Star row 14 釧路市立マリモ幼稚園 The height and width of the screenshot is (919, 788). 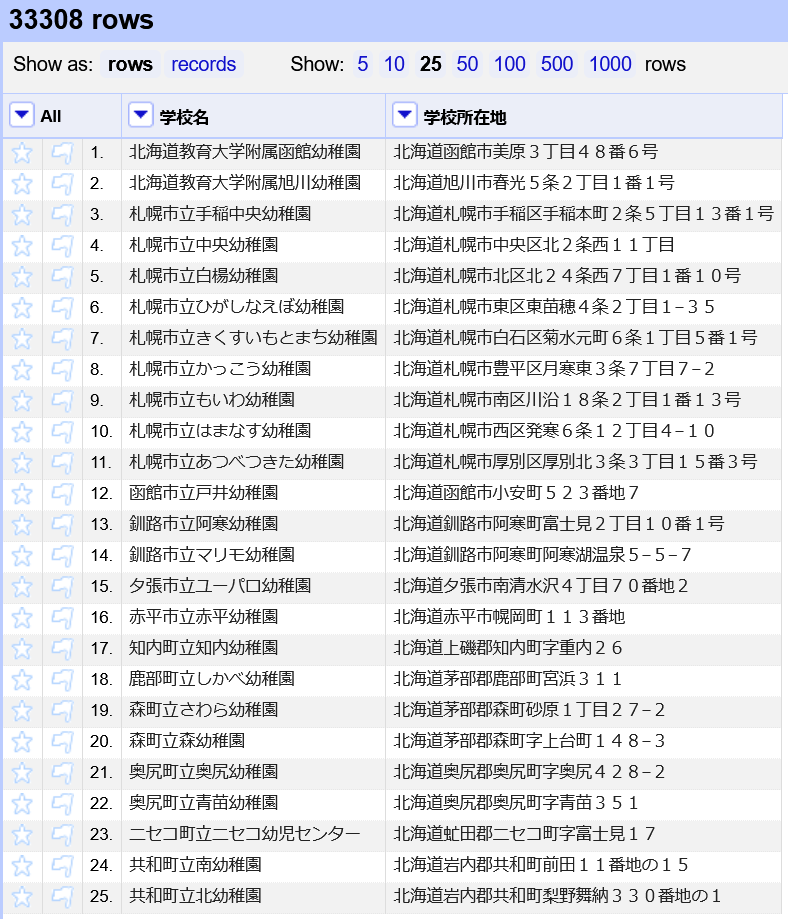coord(22,556)
